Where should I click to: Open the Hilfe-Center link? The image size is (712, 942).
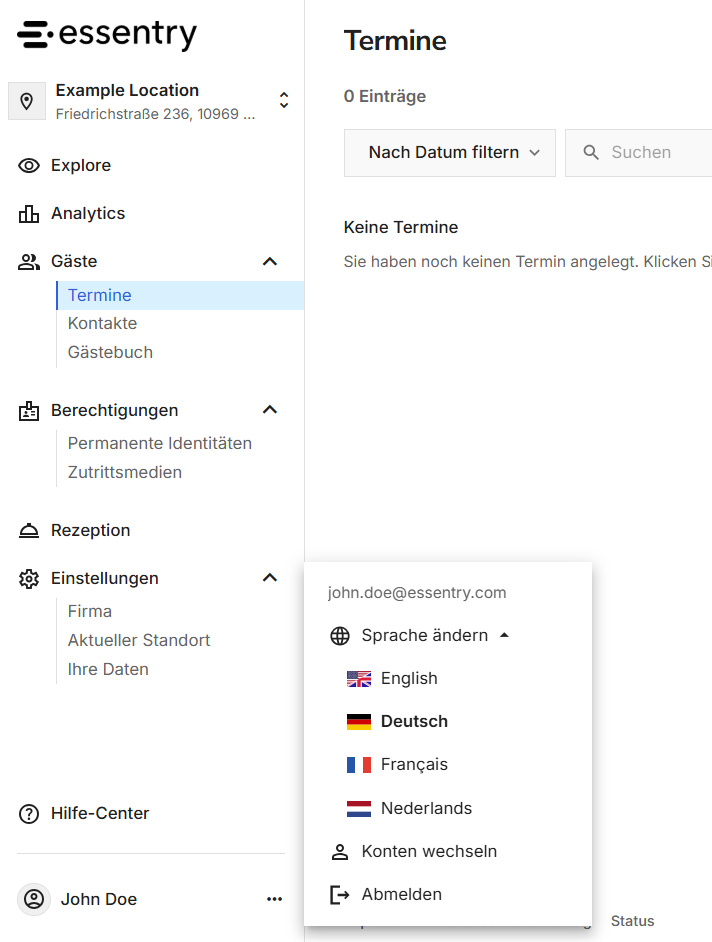click(x=100, y=813)
